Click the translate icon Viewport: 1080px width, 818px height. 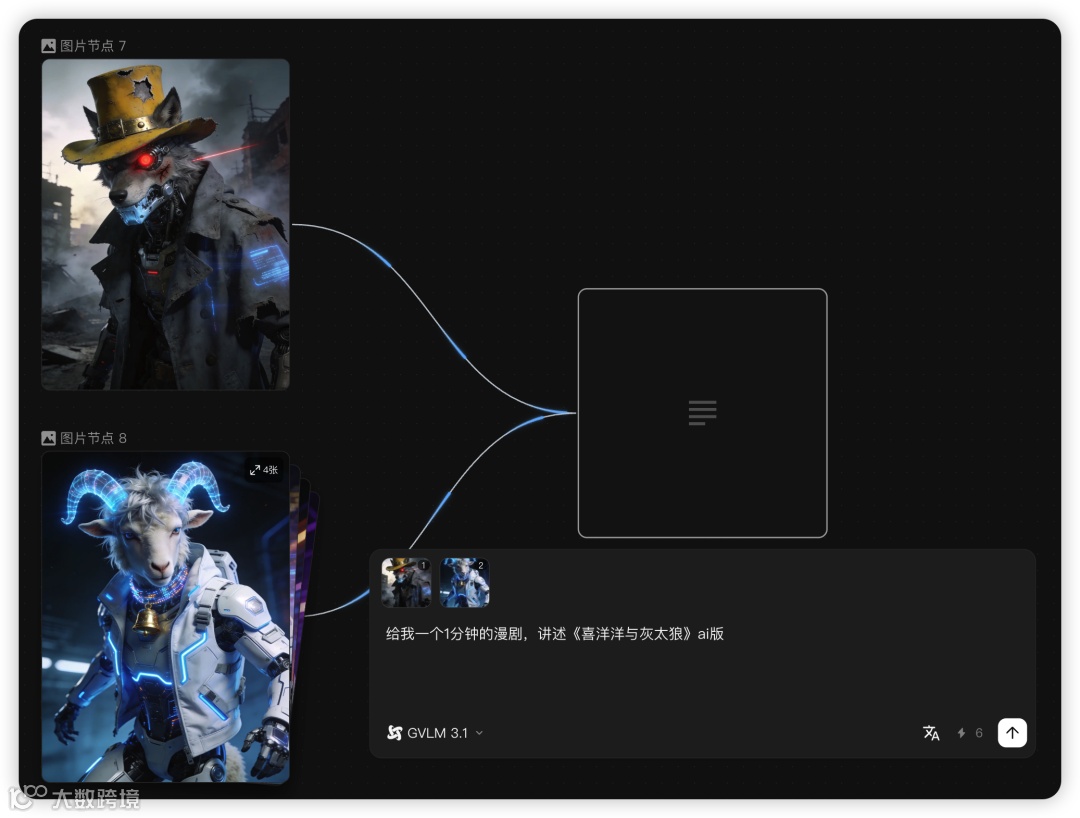click(x=931, y=733)
